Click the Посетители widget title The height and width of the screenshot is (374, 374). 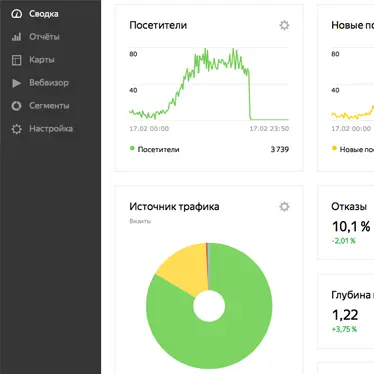tap(158, 25)
